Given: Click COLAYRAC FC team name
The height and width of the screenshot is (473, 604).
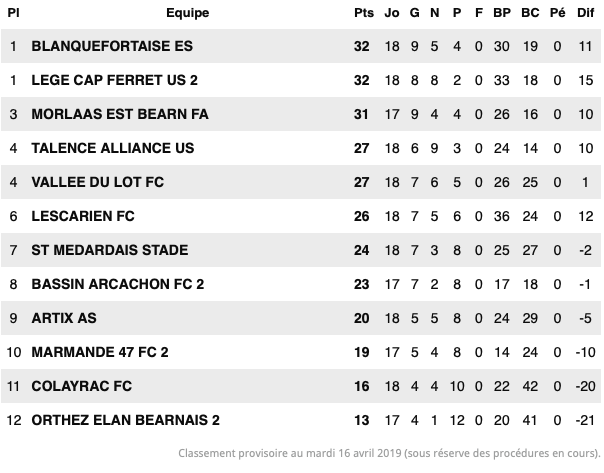Looking at the screenshot, I should [x=82, y=386].
